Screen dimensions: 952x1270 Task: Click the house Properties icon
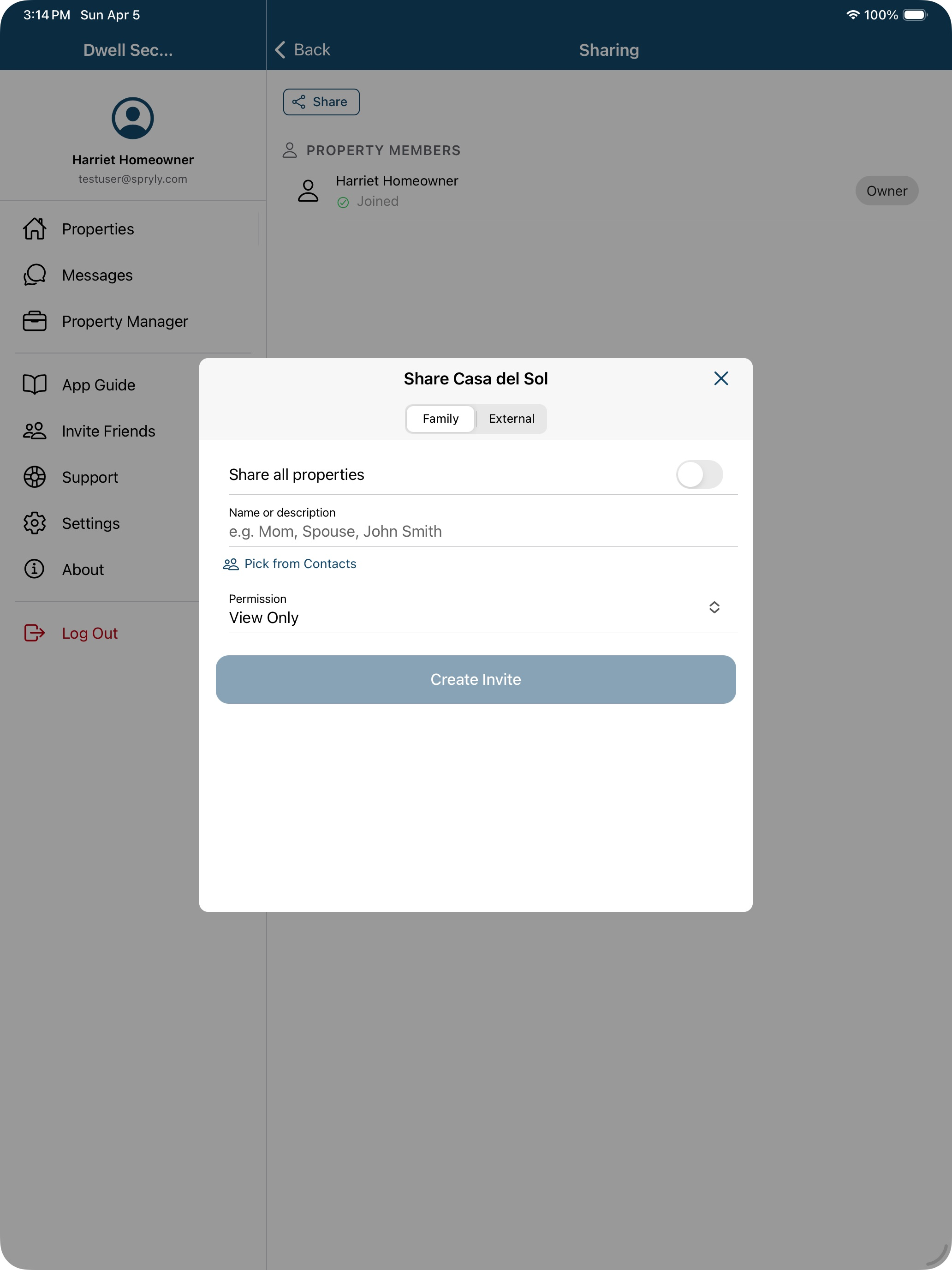(35, 228)
